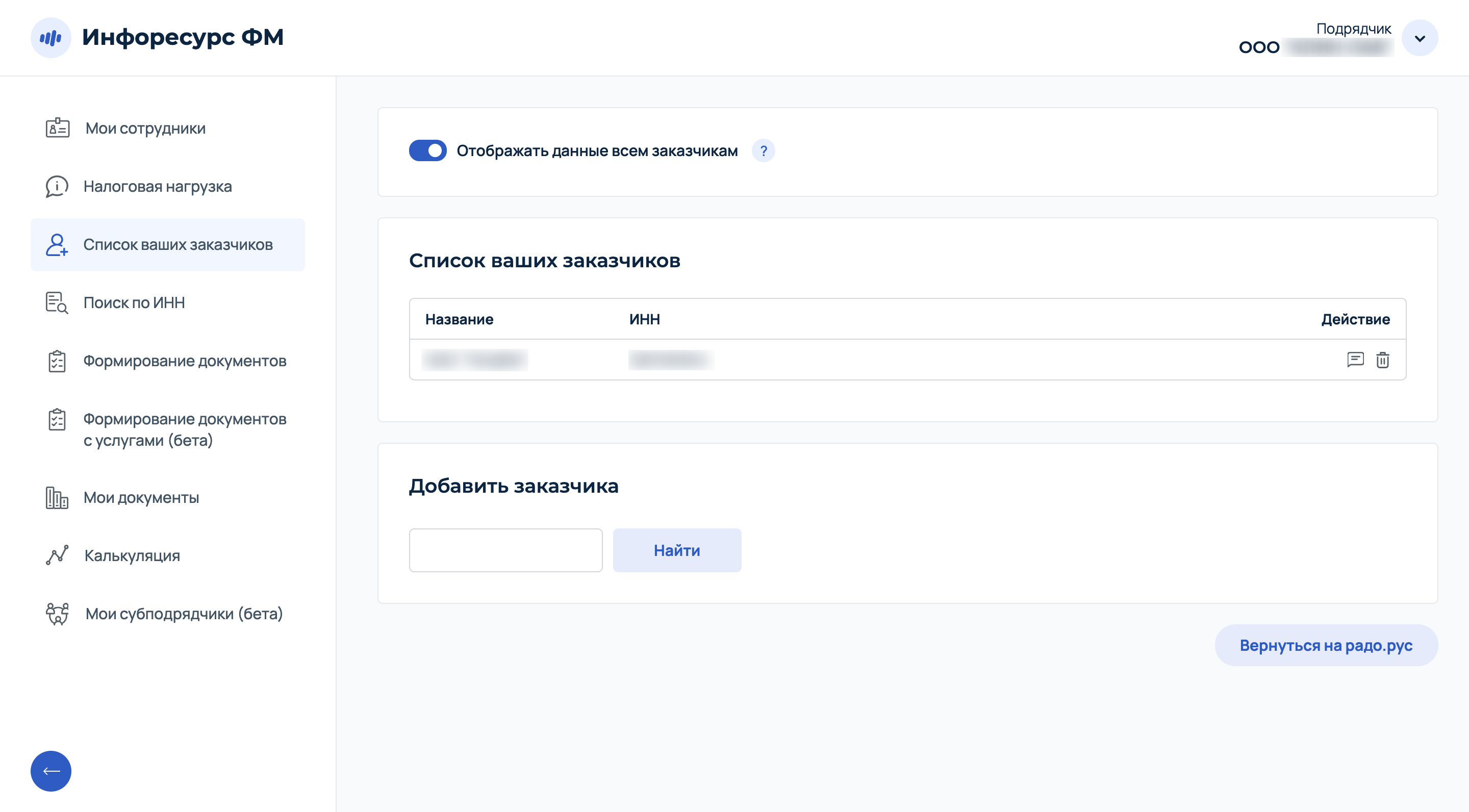The width and height of the screenshot is (1469, 812).
Task: Open help tooltip question mark icon
Action: pos(763,150)
